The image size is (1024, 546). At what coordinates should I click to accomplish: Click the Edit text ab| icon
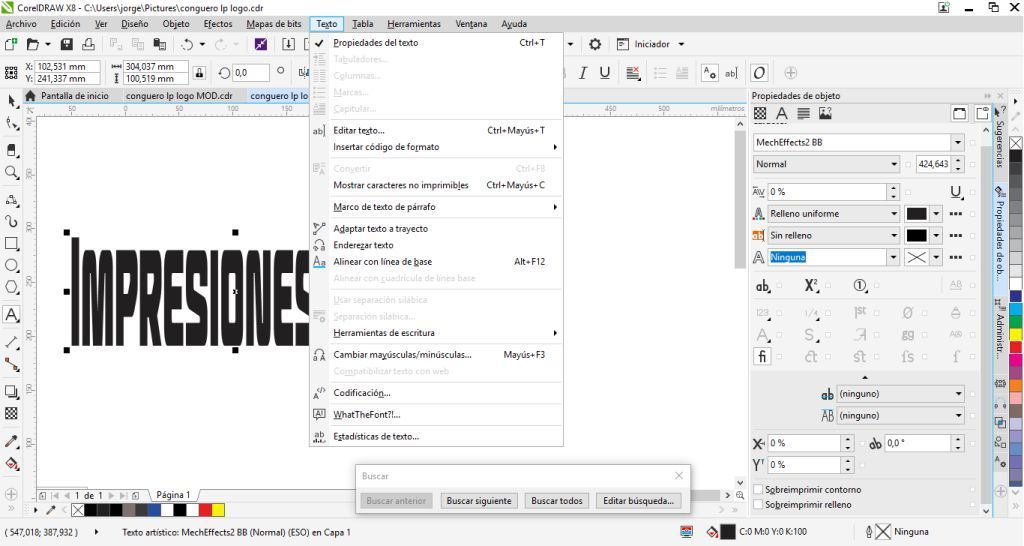click(x=731, y=73)
